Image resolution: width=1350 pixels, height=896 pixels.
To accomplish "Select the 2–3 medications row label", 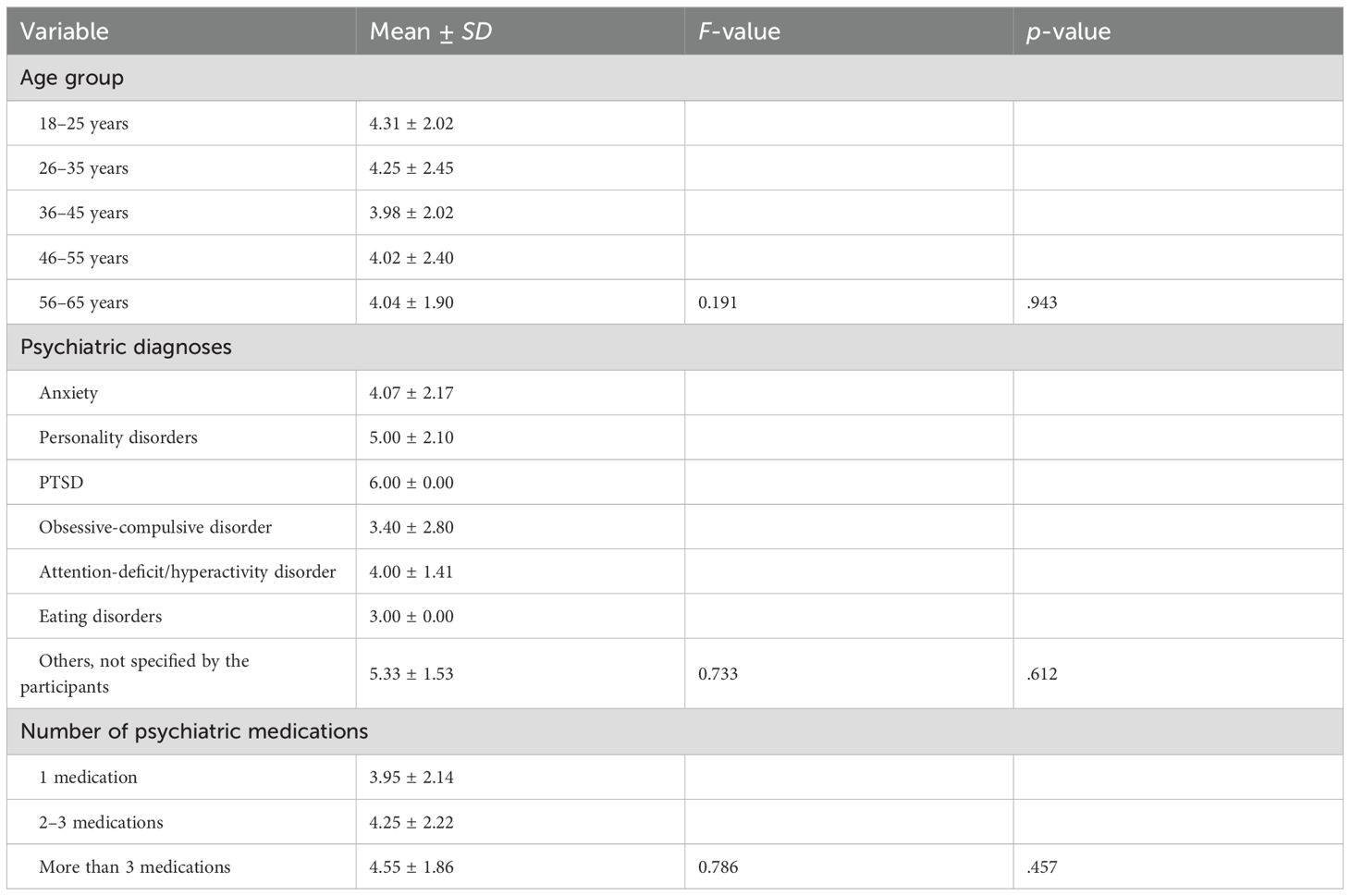I will pyautogui.click(x=101, y=822).
